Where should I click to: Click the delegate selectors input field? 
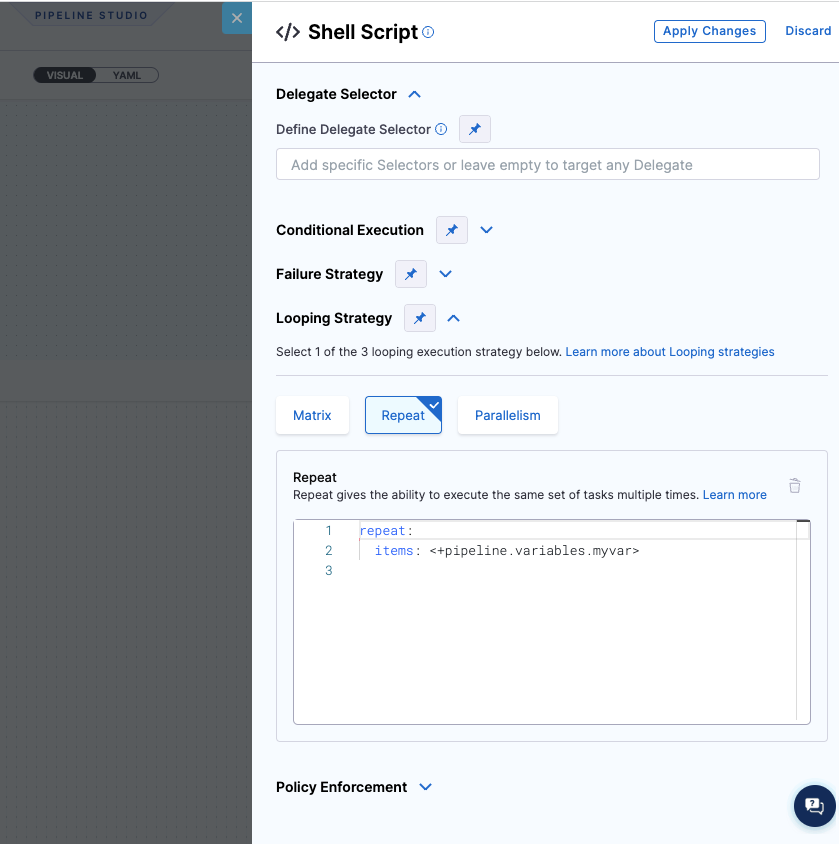coord(547,165)
